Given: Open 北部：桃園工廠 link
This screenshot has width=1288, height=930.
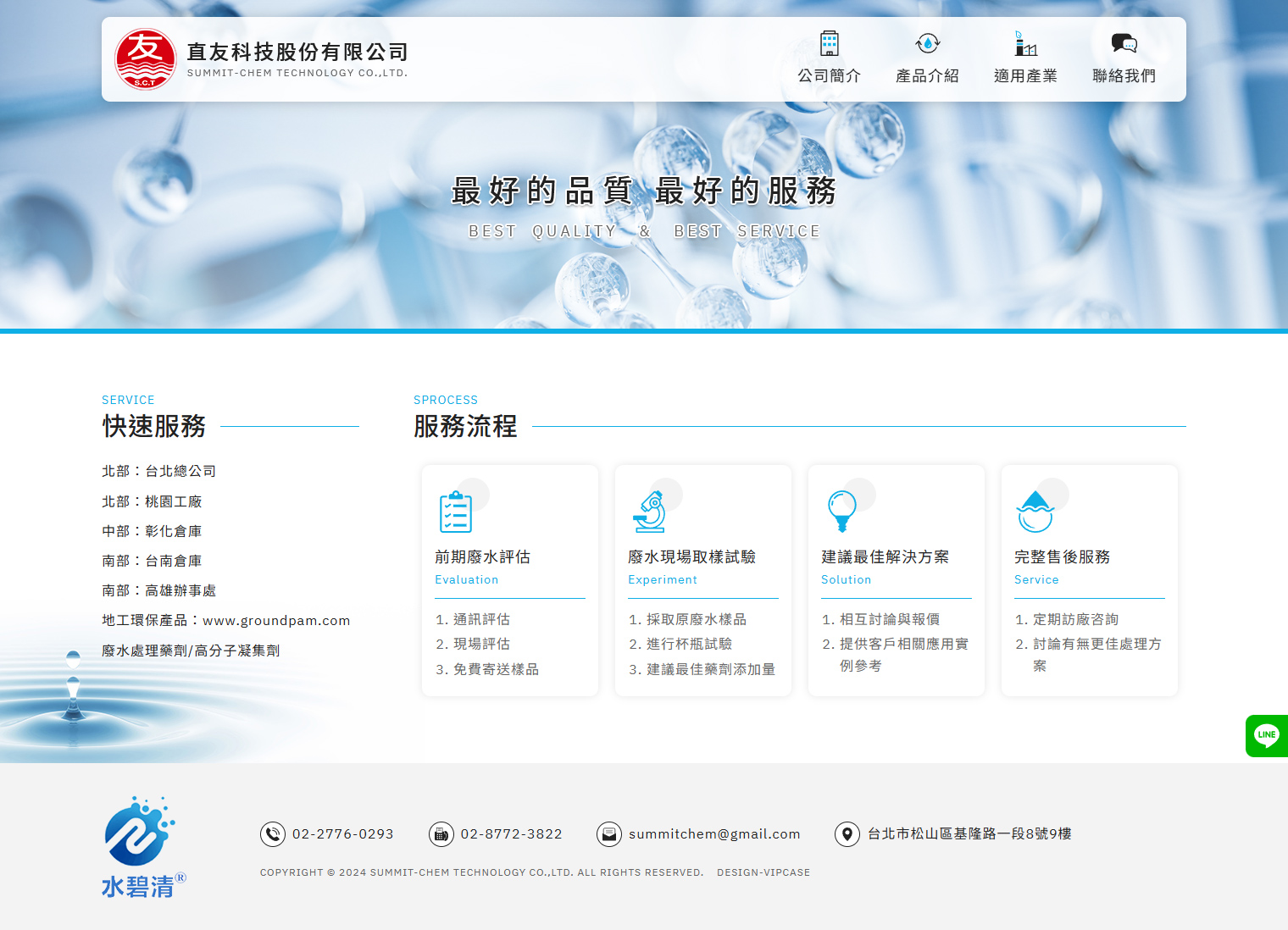Looking at the screenshot, I should tap(152, 501).
